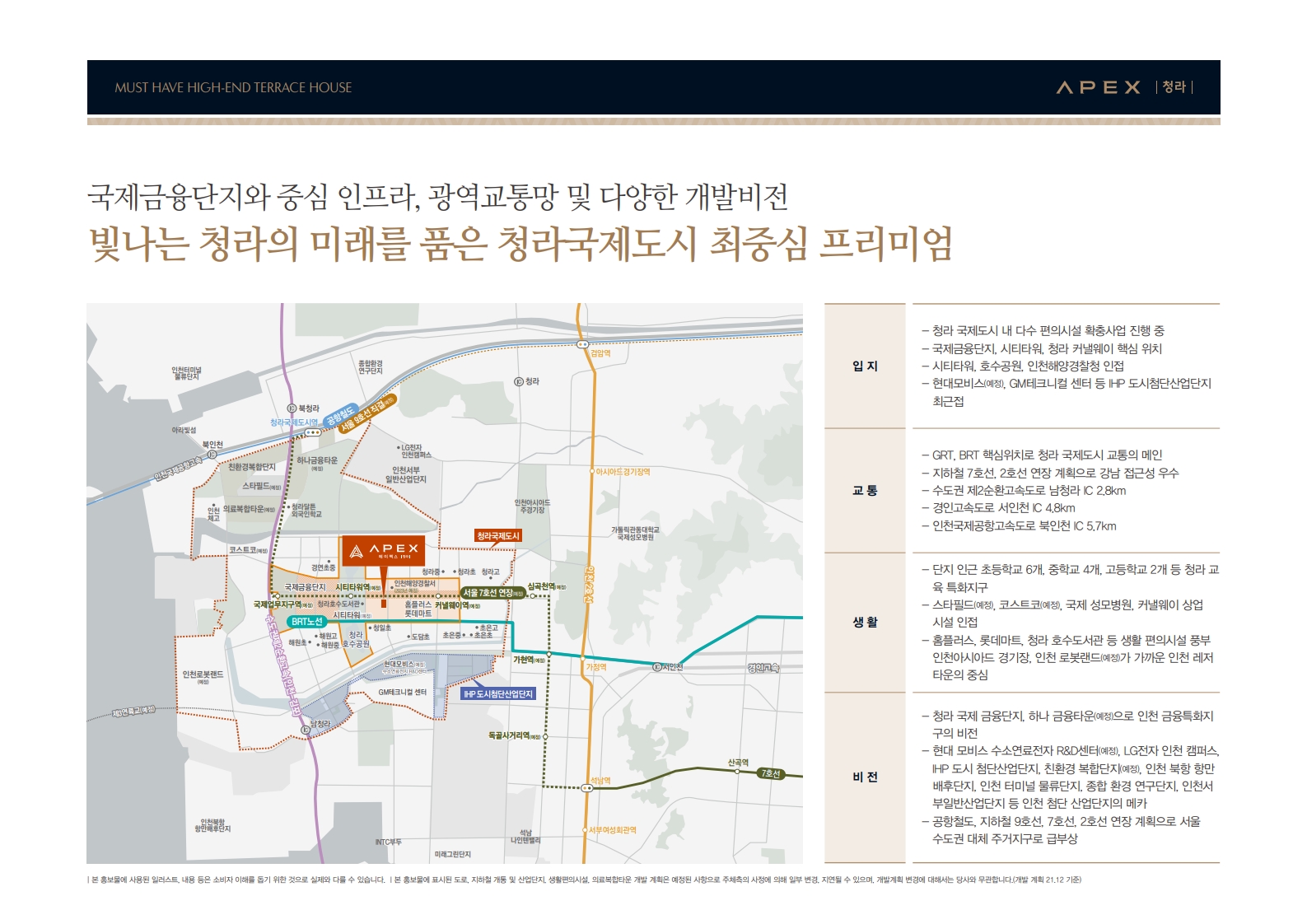Click the blue 공항철도 line badge

coord(339,415)
